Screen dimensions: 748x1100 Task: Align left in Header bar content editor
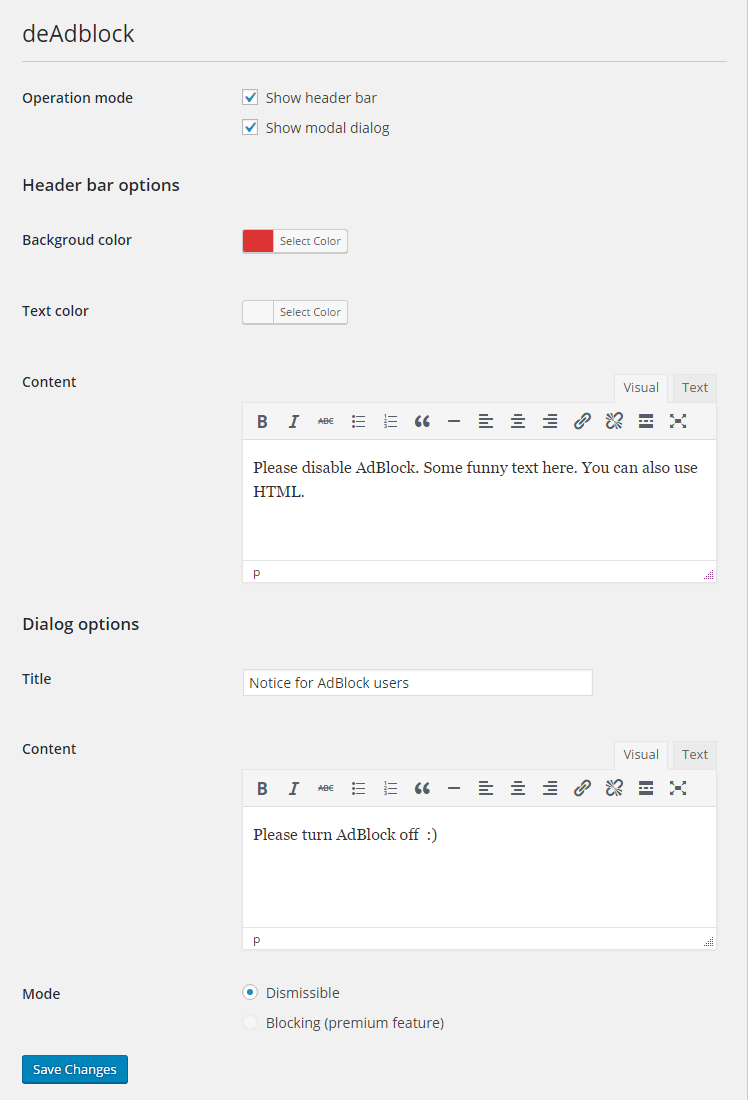point(486,422)
